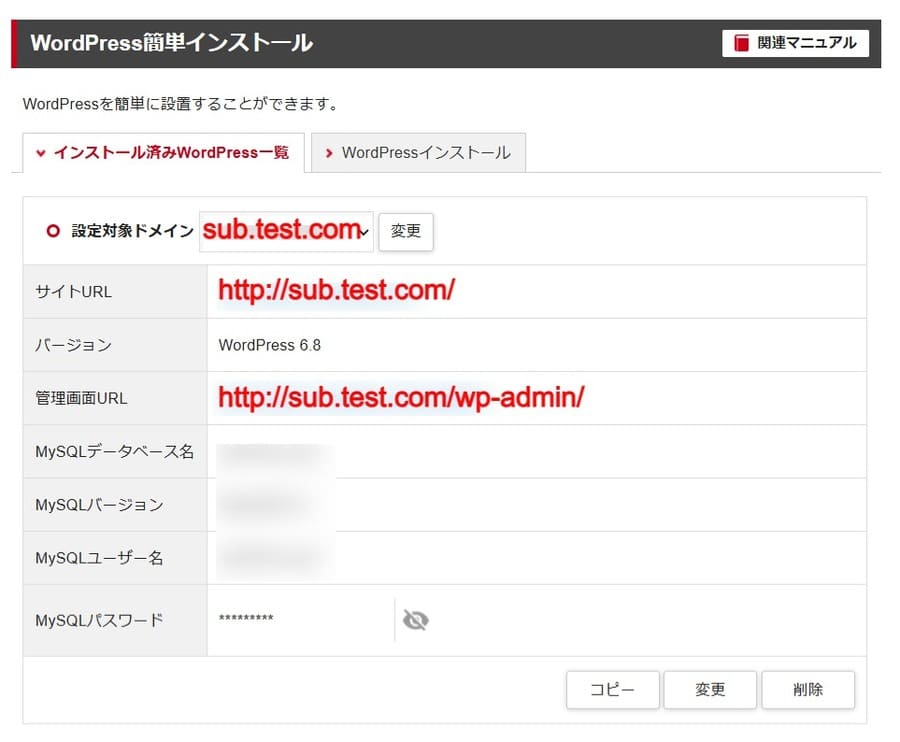Toggle MySQL password visibility eye icon

pos(415,621)
